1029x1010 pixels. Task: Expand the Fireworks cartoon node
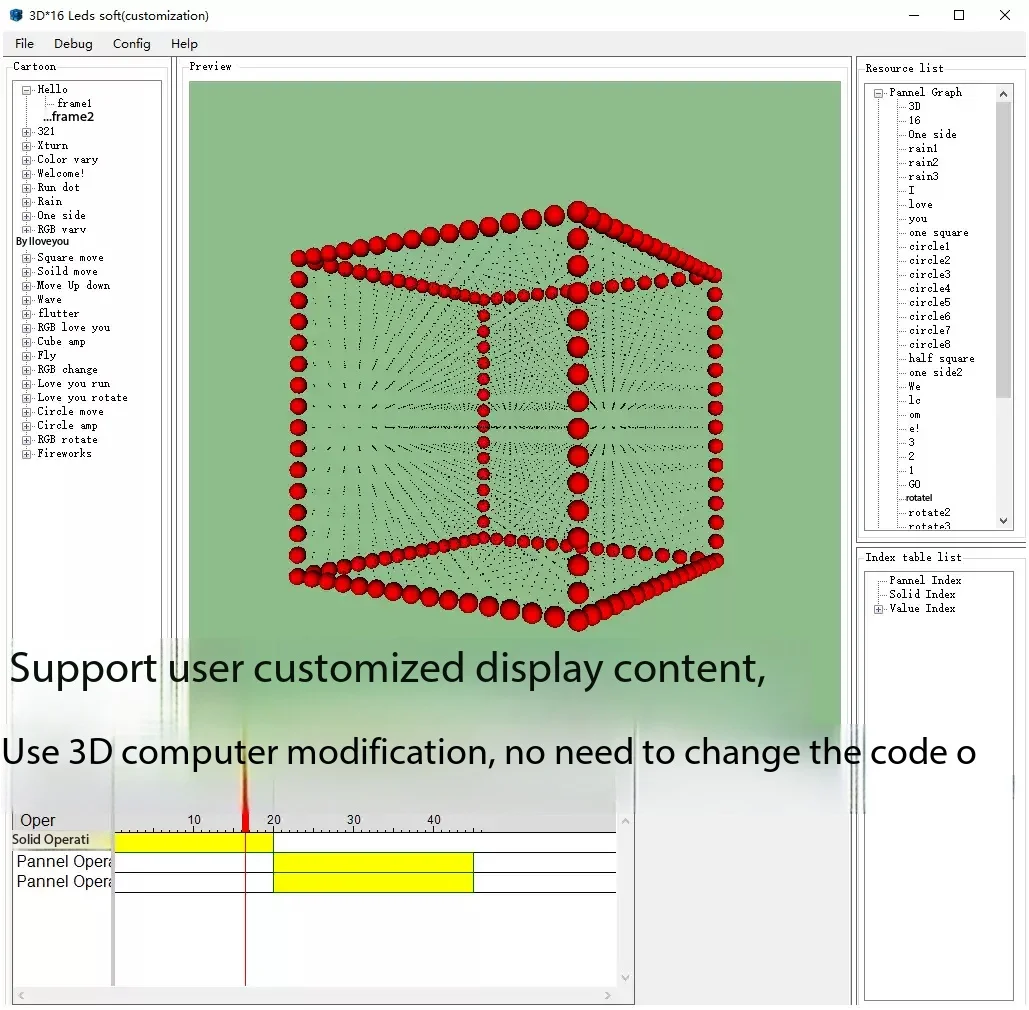click(26, 454)
